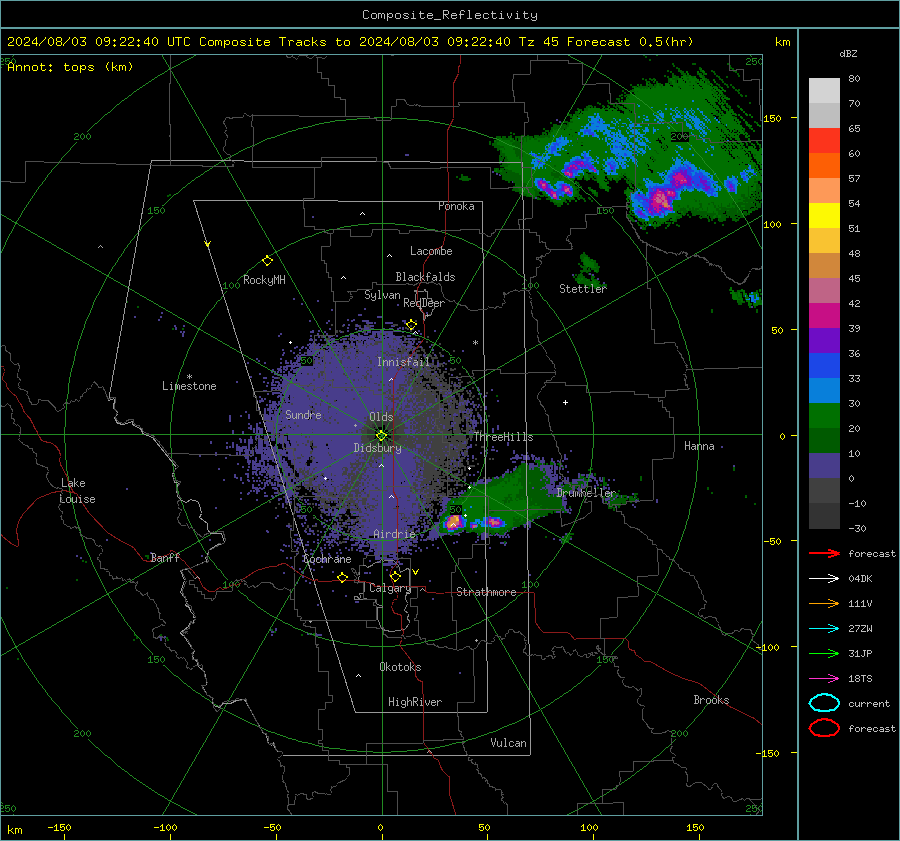The image size is (900, 841).
Task: Click the yellow diamond marker below Cochrane
Action: tap(342, 577)
